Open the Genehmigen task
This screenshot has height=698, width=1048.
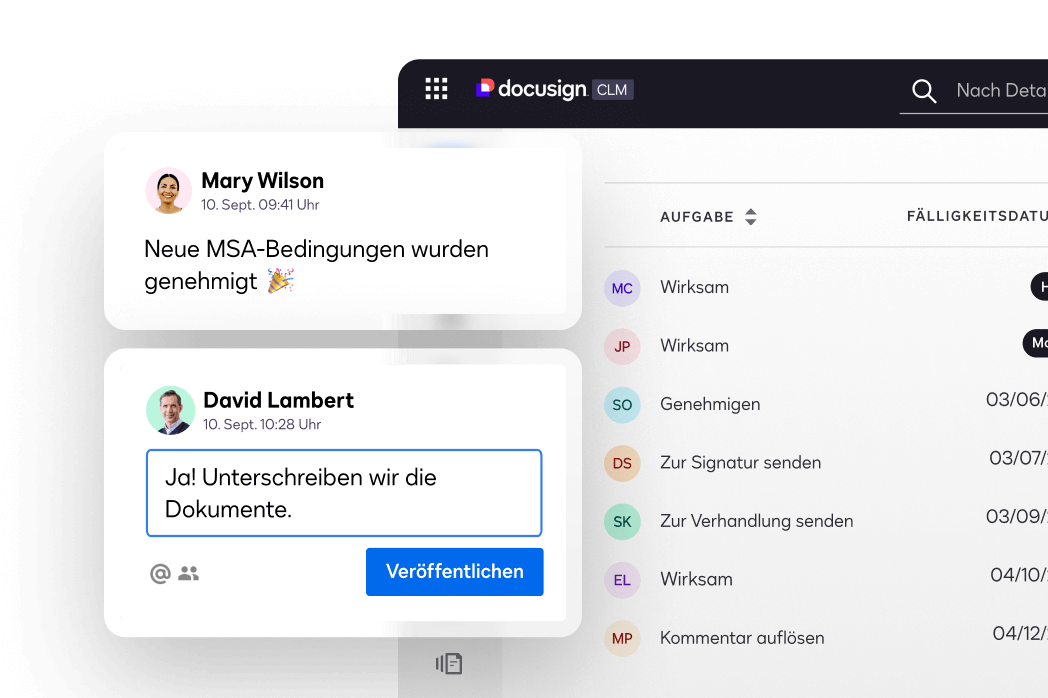tap(710, 405)
